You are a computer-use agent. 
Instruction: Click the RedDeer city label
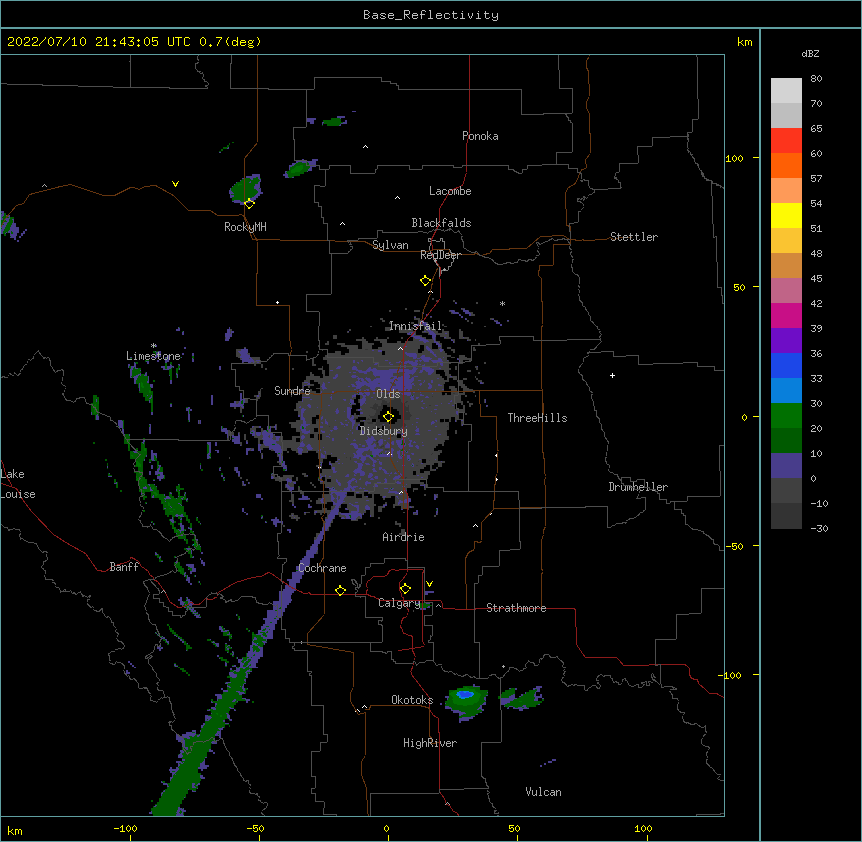(x=440, y=255)
